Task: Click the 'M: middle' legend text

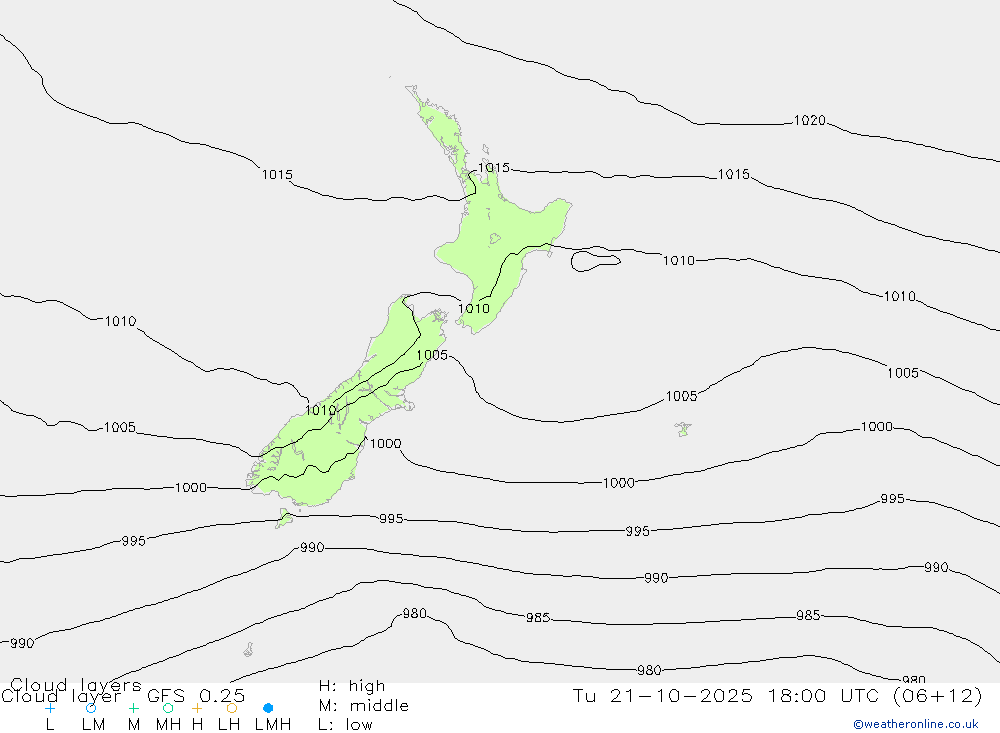Action: tap(364, 706)
